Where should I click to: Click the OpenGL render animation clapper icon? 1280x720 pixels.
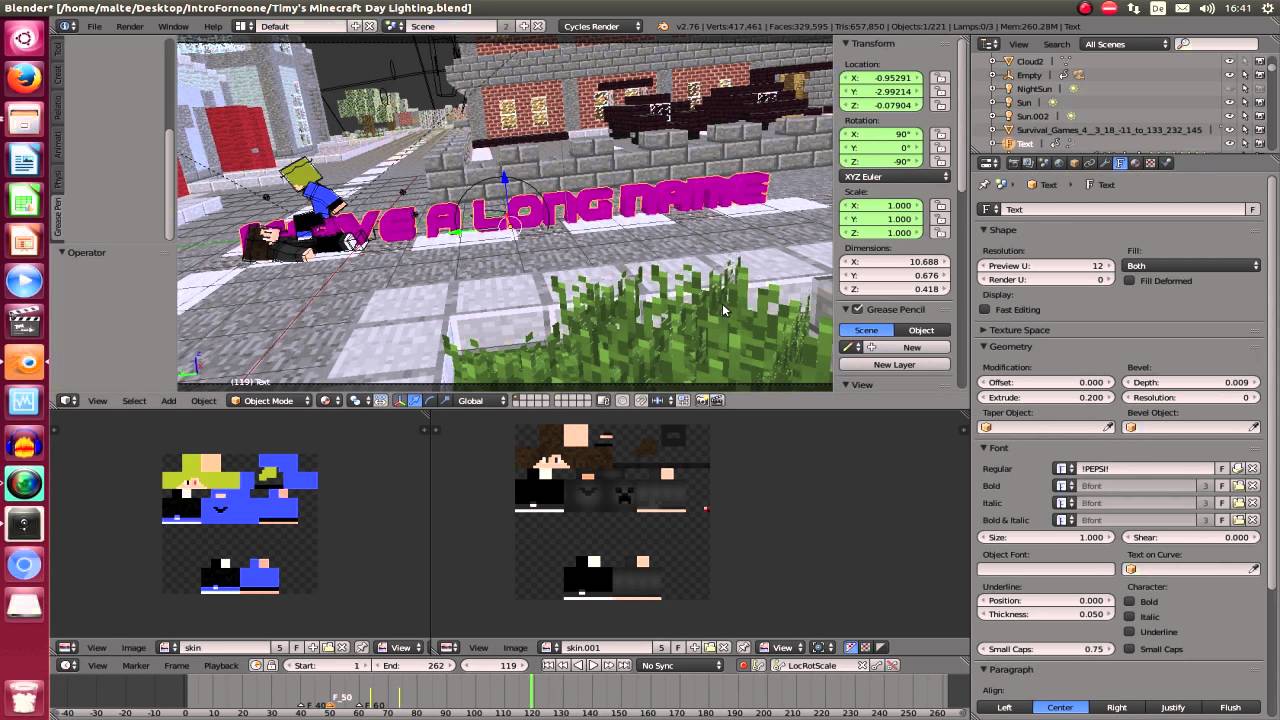(x=717, y=400)
